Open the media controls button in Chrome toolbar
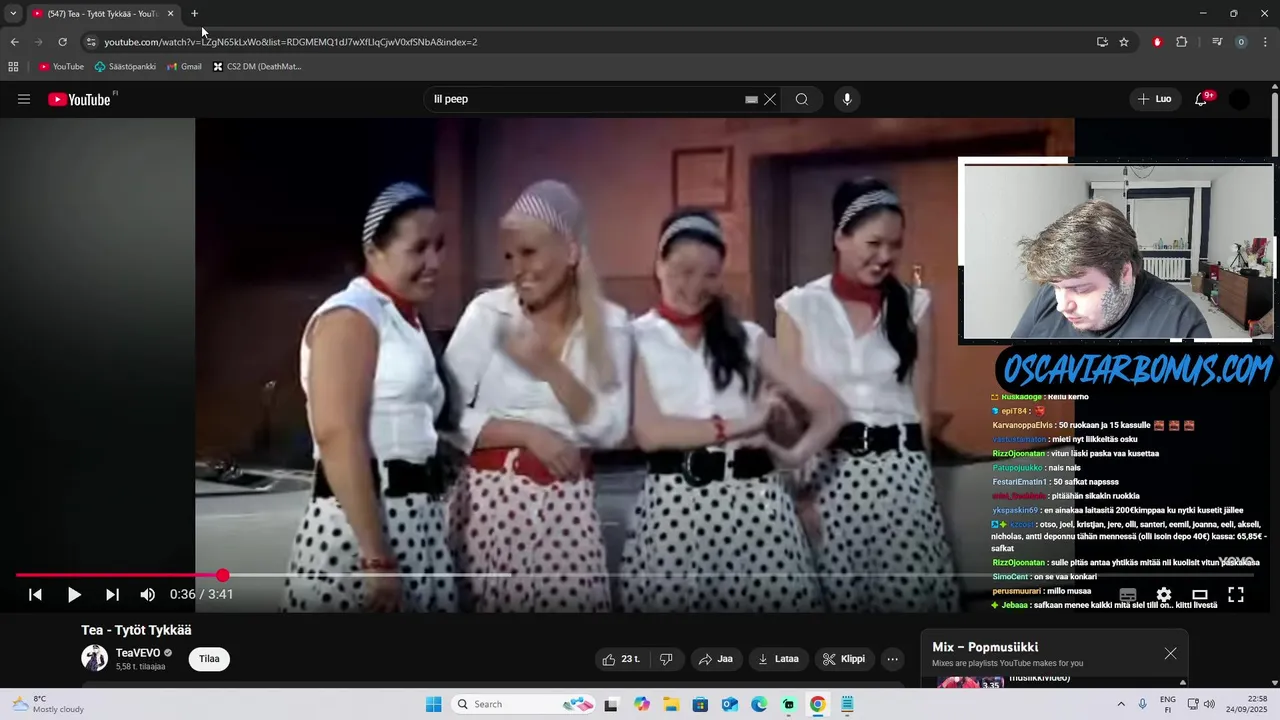Screen dimensions: 1280x720 tap(1217, 42)
